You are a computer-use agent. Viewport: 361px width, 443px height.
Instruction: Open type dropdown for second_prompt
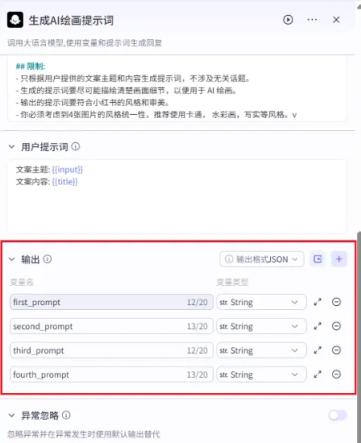pos(261,326)
